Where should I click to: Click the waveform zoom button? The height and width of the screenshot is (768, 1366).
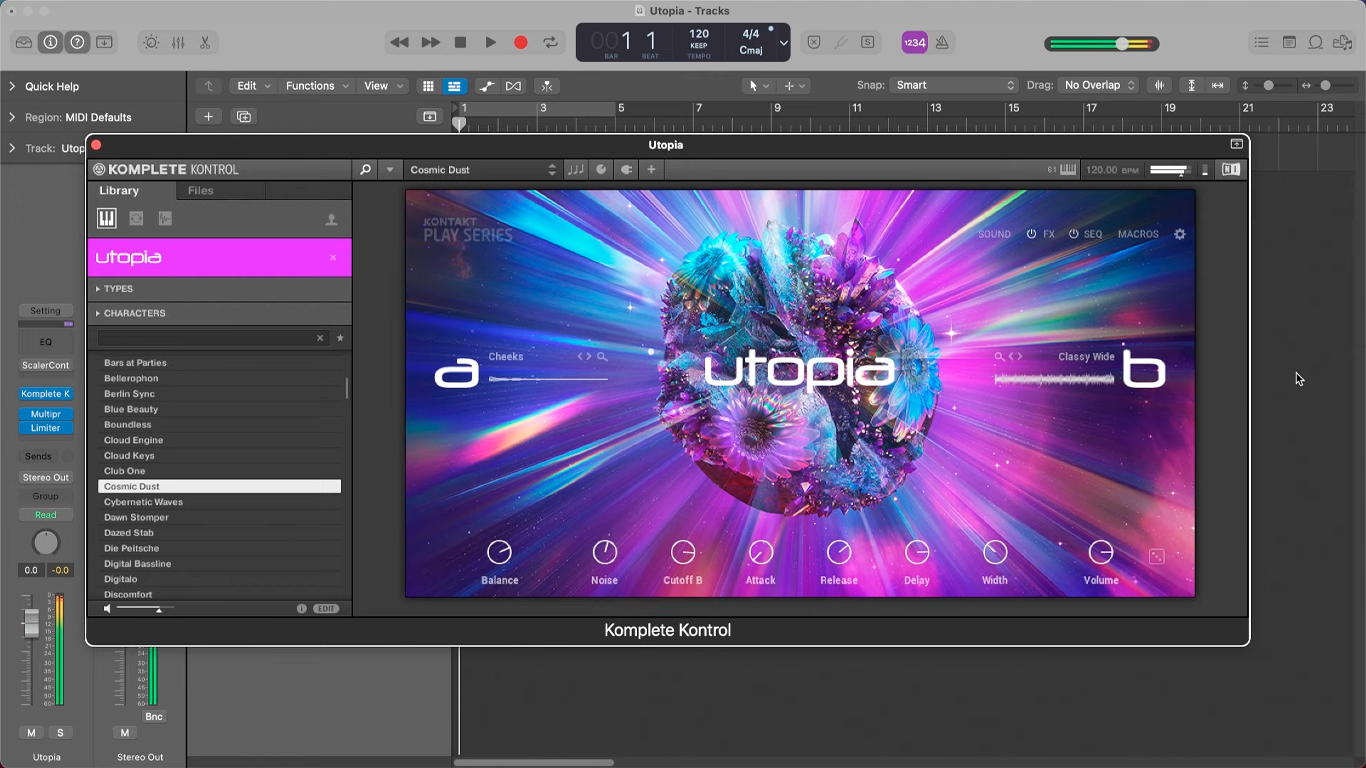[1160, 86]
